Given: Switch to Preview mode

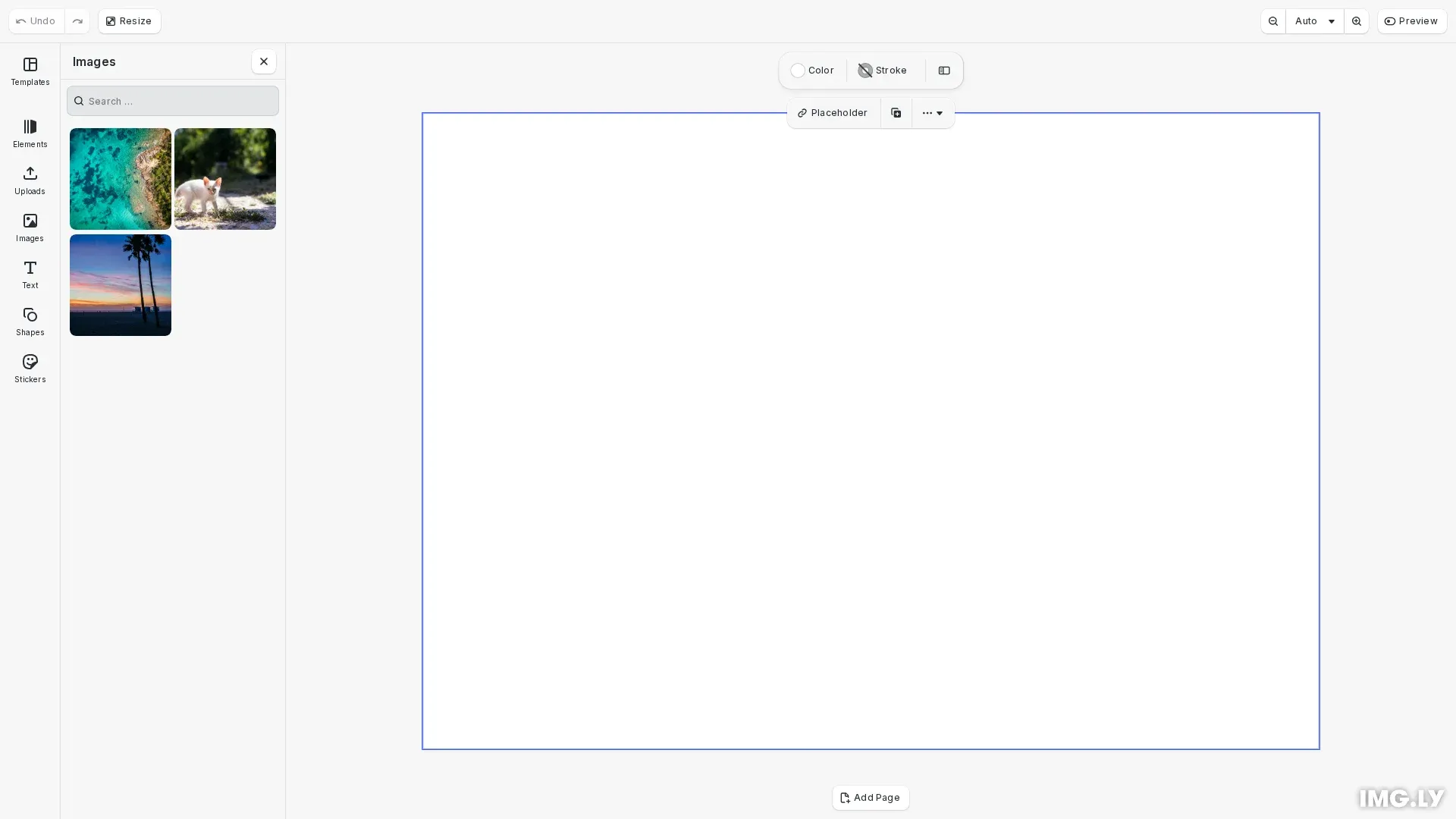Looking at the screenshot, I should (1412, 20).
